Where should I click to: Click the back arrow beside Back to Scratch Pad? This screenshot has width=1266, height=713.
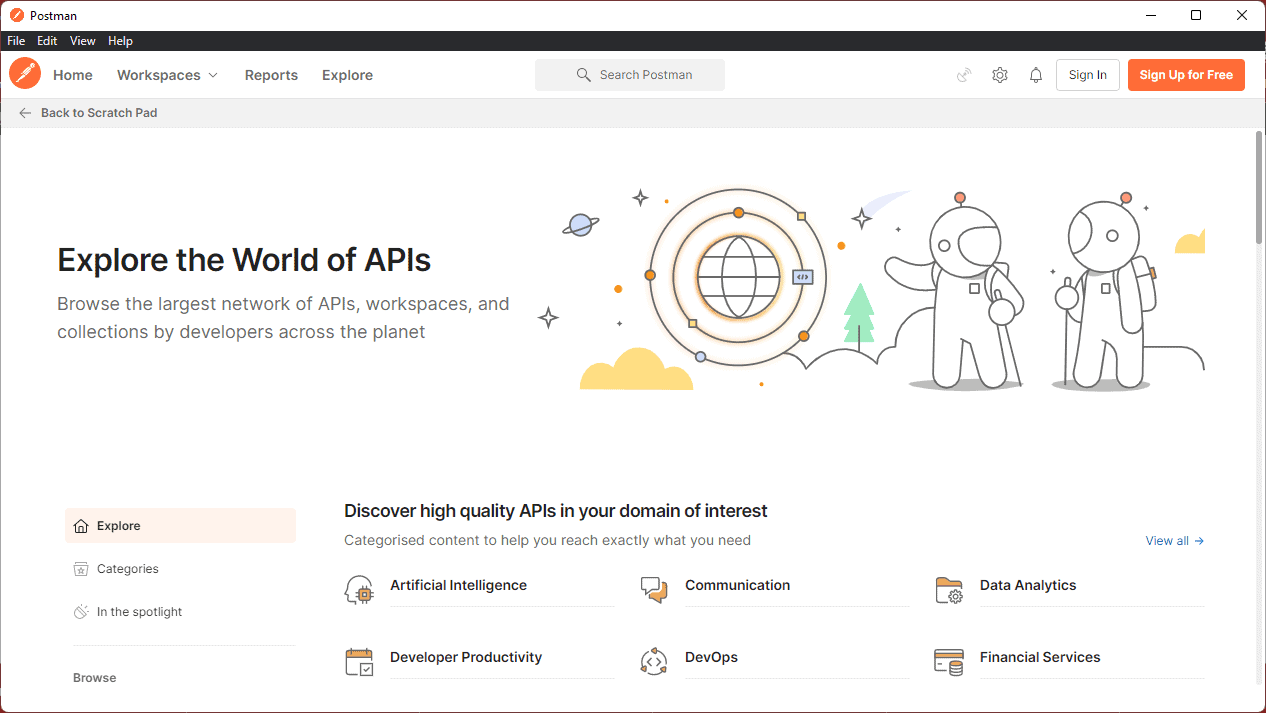pos(25,113)
